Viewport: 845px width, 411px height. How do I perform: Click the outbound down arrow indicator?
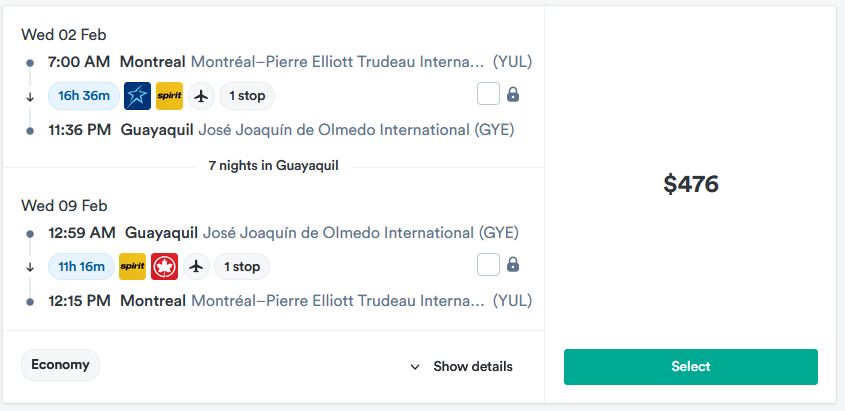tap(30, 97)
